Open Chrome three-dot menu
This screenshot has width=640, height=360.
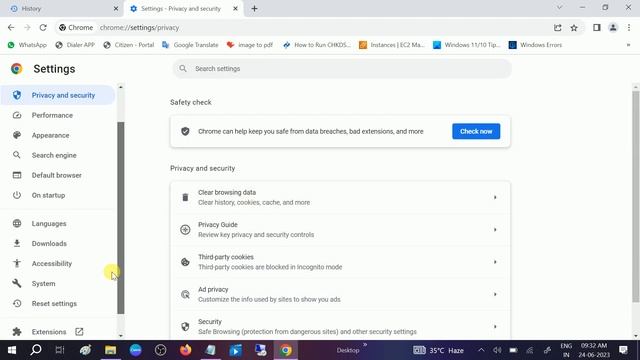click(x=629, y=27)
